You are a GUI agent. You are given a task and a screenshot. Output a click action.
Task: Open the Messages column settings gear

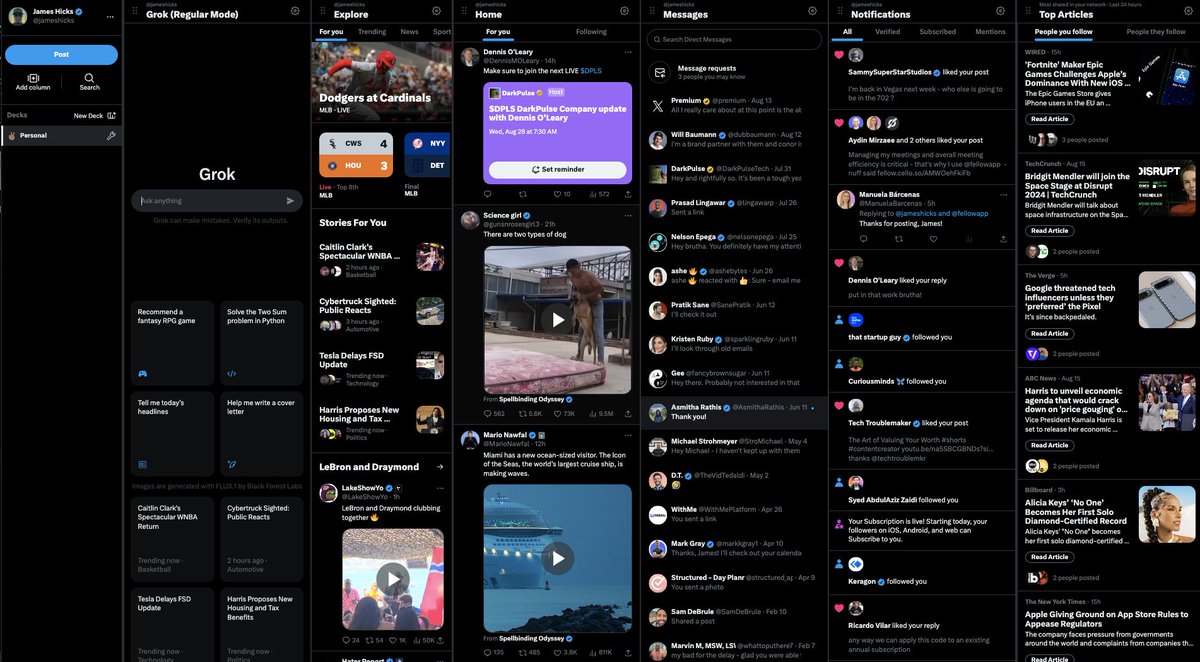point(813,11)
